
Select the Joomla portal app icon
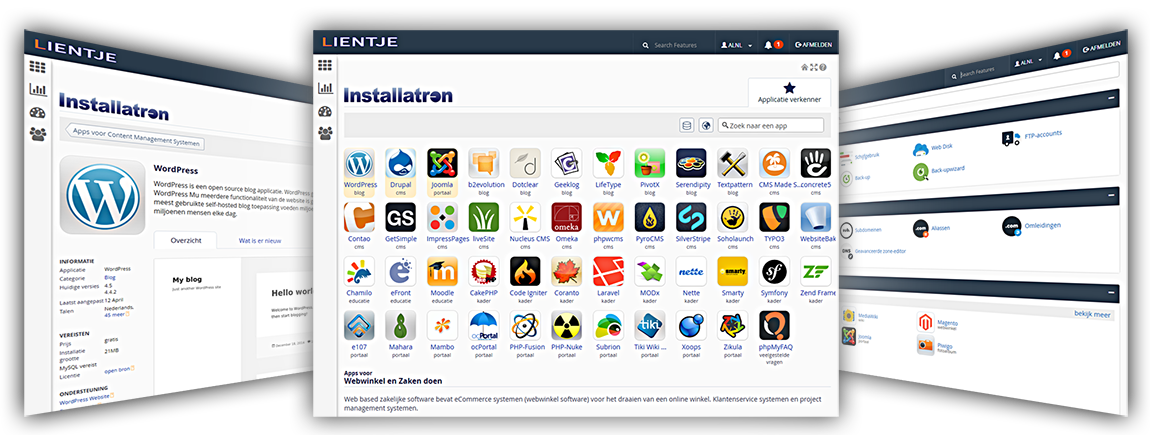[x=442, y=164]
